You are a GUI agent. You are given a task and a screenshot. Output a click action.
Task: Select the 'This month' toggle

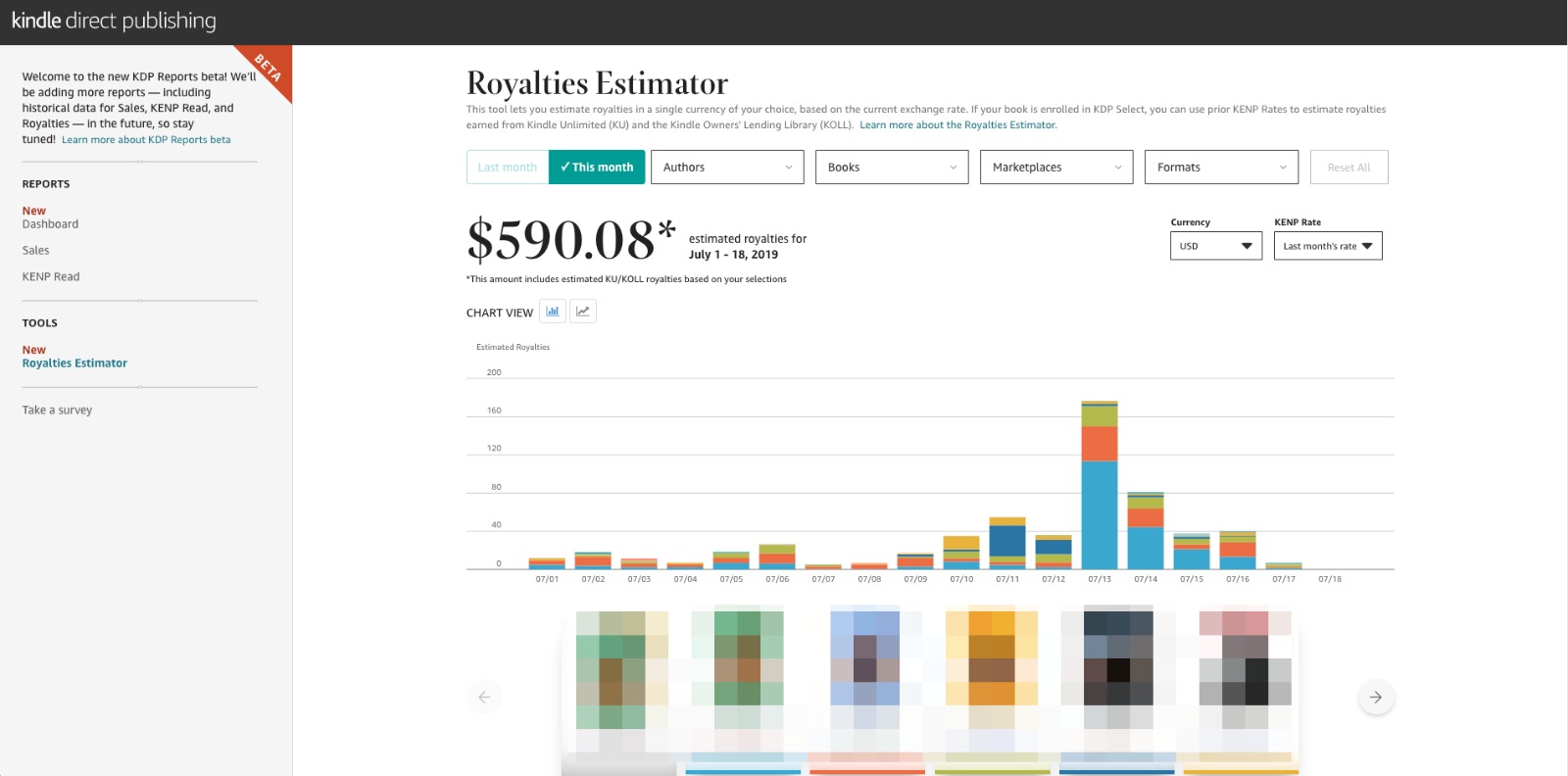[x=597, y=168]
